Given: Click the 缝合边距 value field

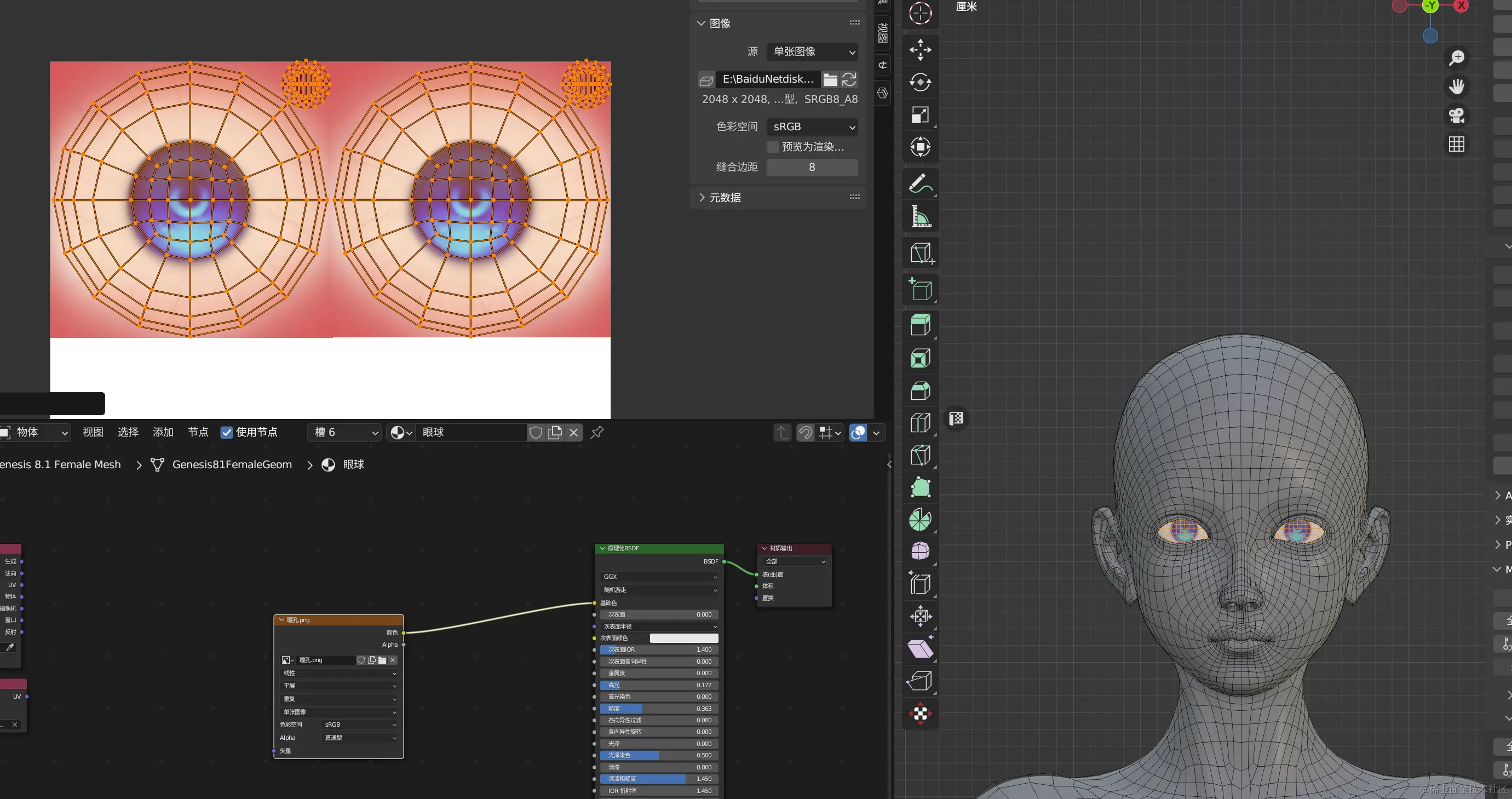Looking at the screenshot, I should point(812,168).
